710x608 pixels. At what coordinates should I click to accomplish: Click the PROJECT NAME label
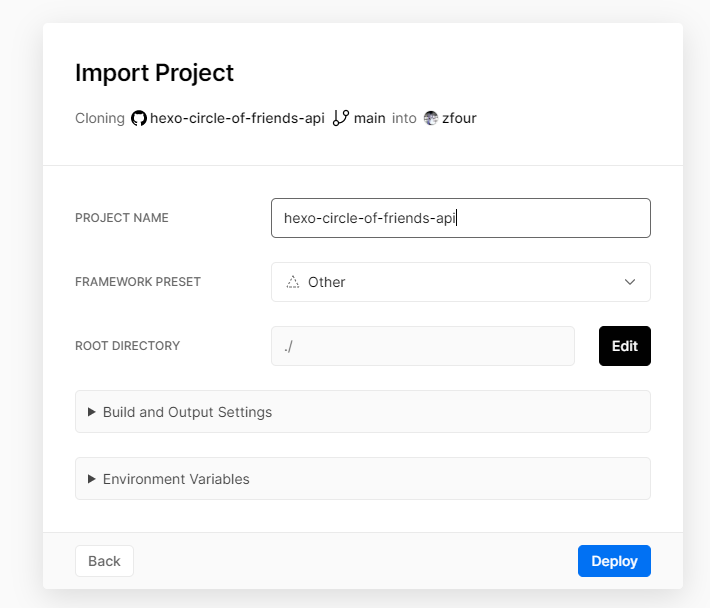click(122, 218)
